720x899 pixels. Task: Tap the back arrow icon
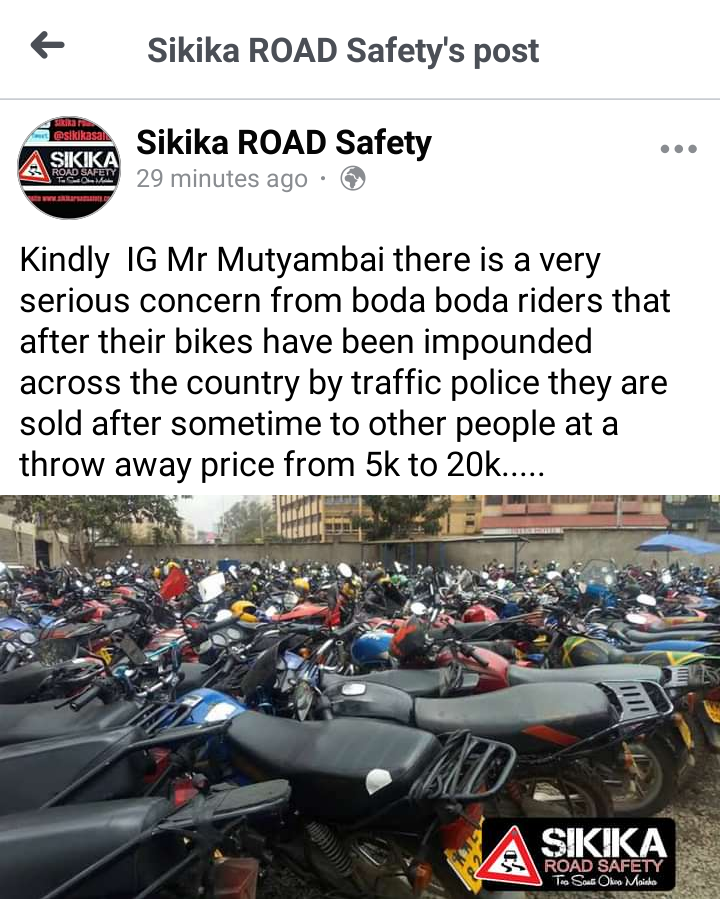(x=47, y=45)
